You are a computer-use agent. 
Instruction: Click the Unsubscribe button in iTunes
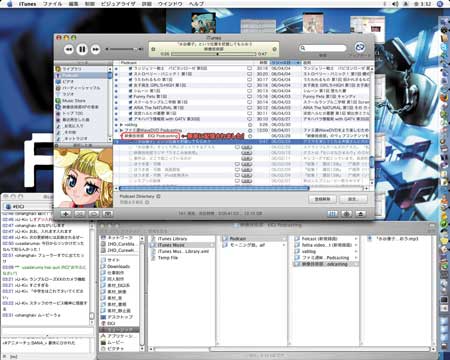tap(322, 199)
